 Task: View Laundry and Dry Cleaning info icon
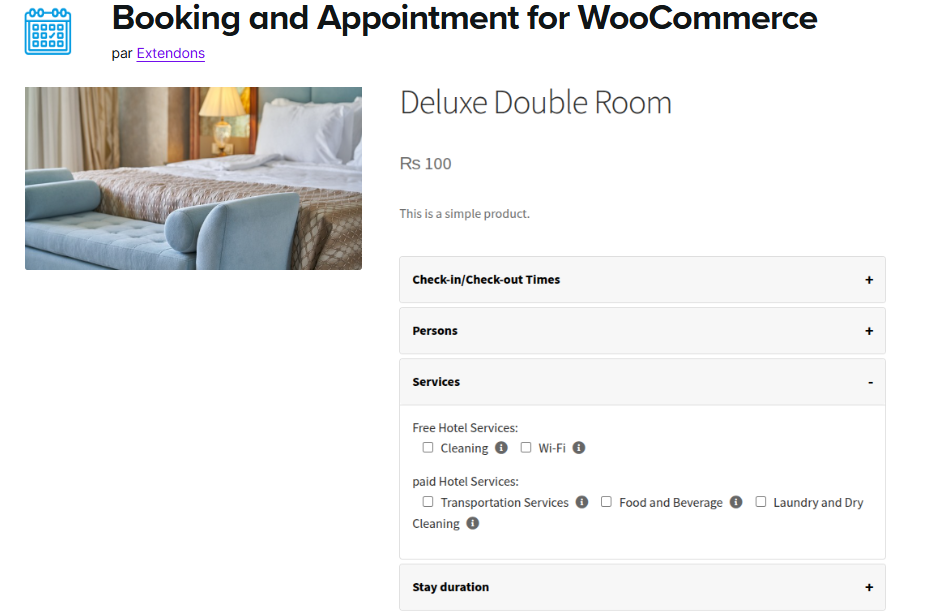click(473, 523)
